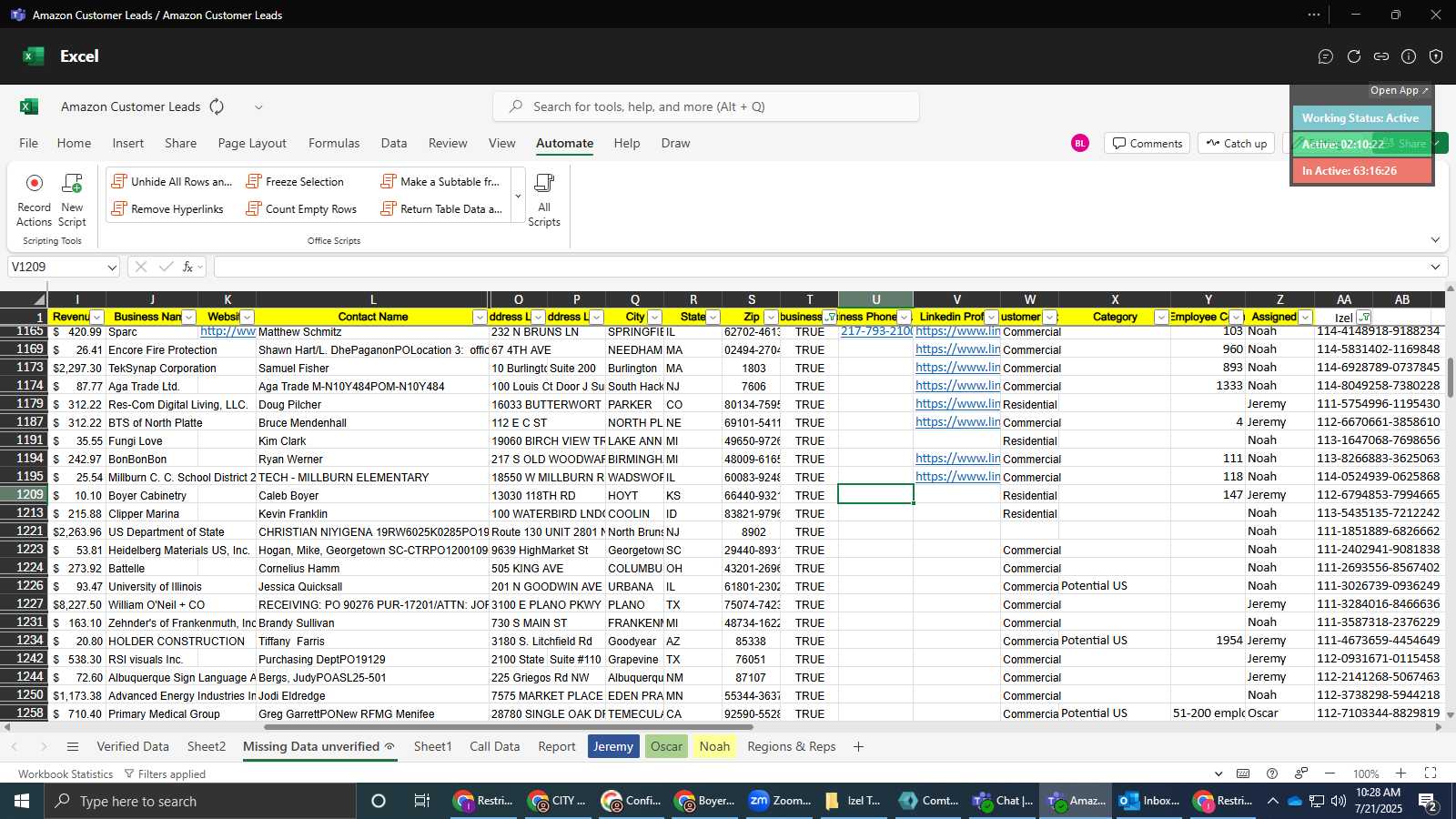Click in the formula bar input
This screenshot has width=1456, height=819.
[819, 267]
